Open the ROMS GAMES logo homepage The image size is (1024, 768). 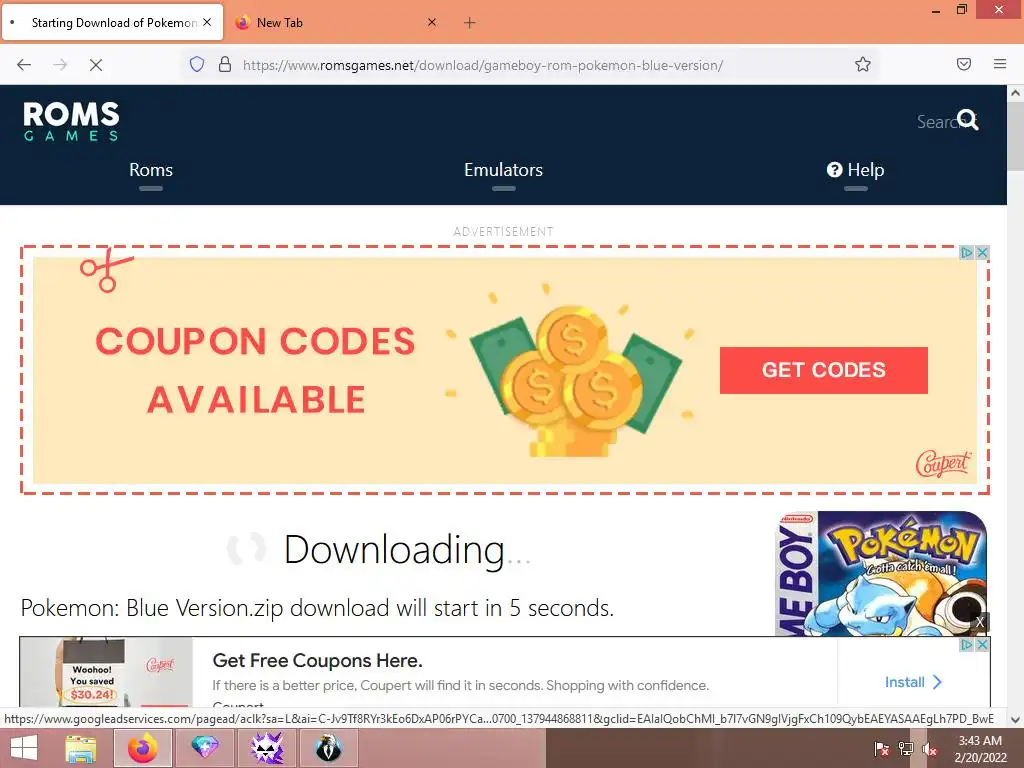pos(71,121)
